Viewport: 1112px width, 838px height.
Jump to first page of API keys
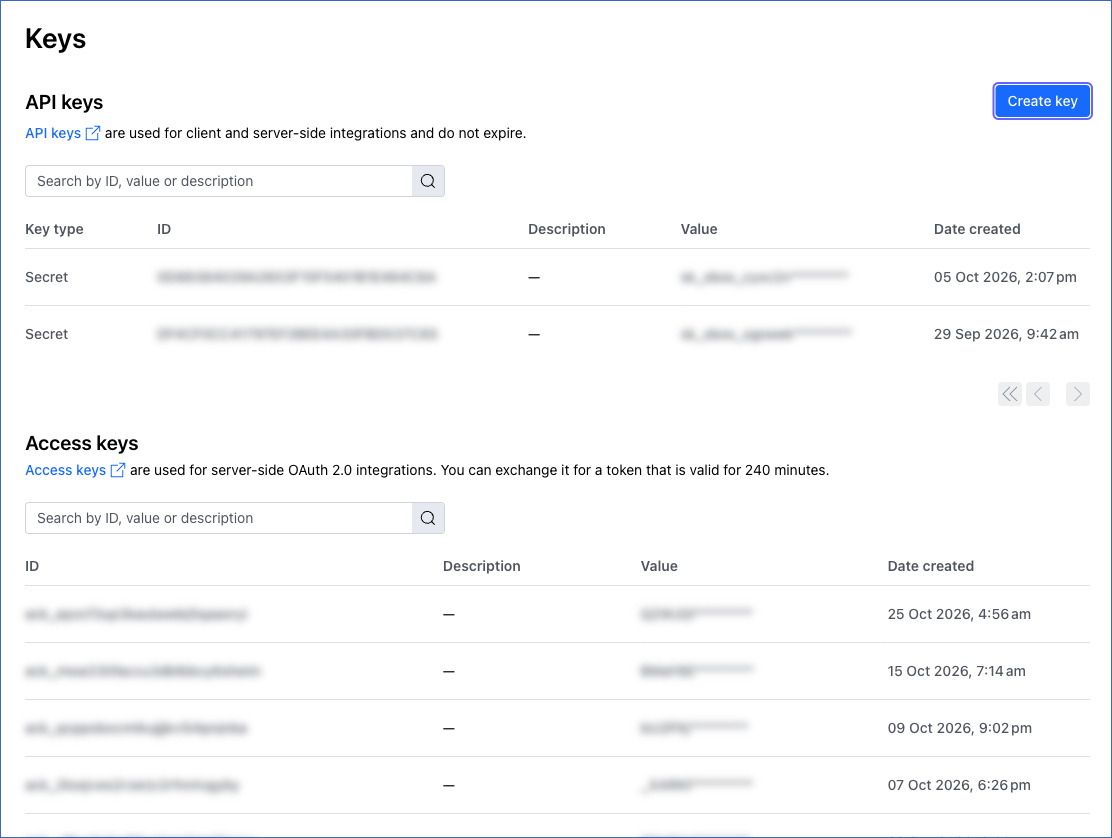pos(1010,393)
